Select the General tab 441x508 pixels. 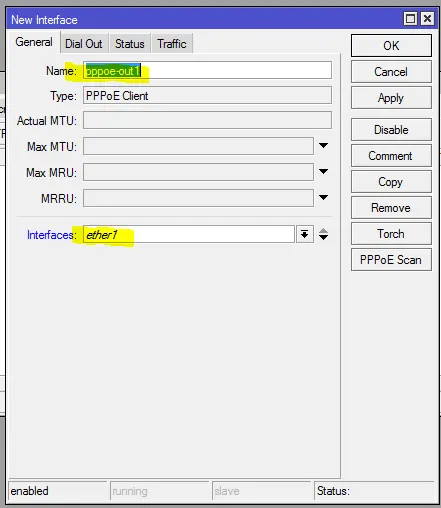click(x=34, y=42)
